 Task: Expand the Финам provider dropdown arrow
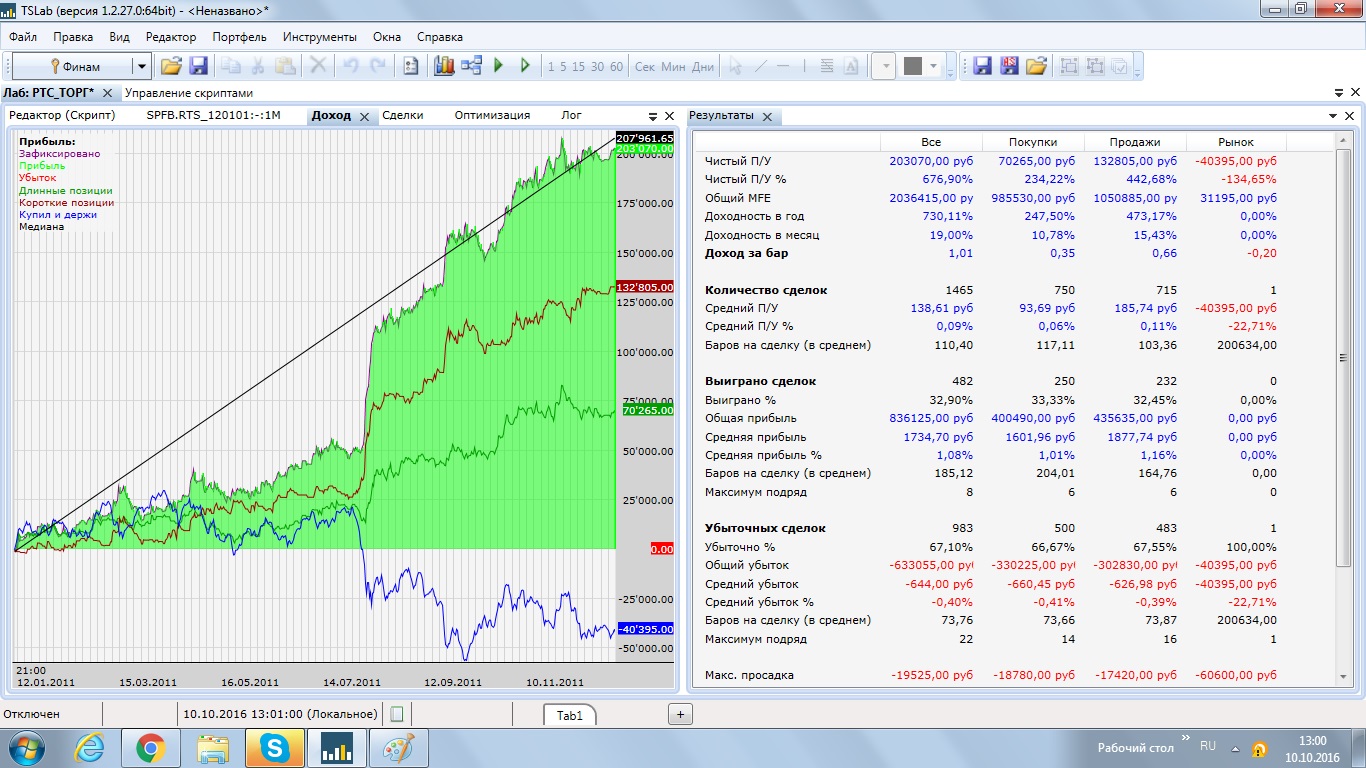point(141,67)
